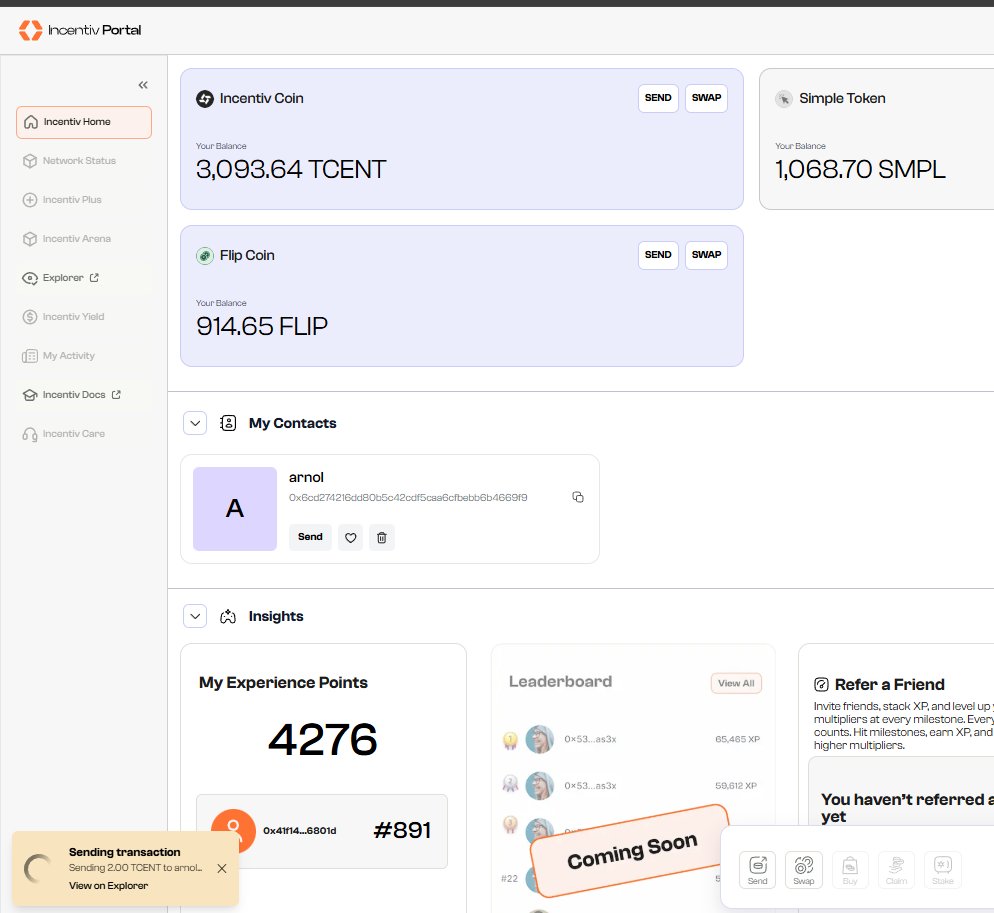Click the Incentiv Docs graduation cap icon
This screenshot has height=913, width=994.
[30, 394]
